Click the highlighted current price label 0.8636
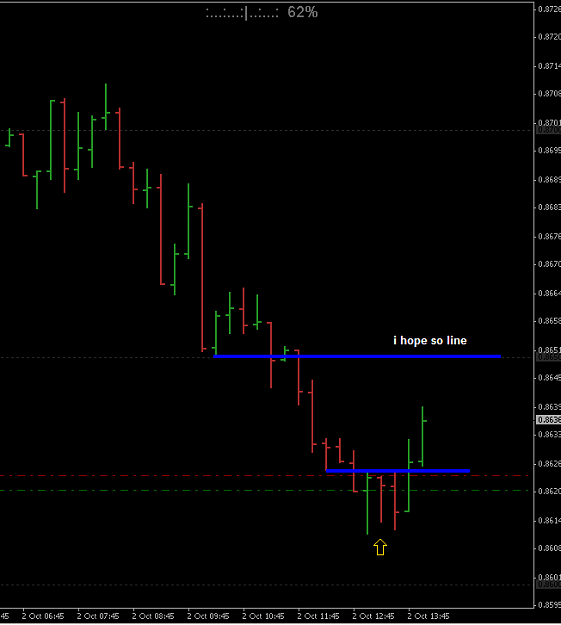561x625 pixels. click(x=549, y=420)
